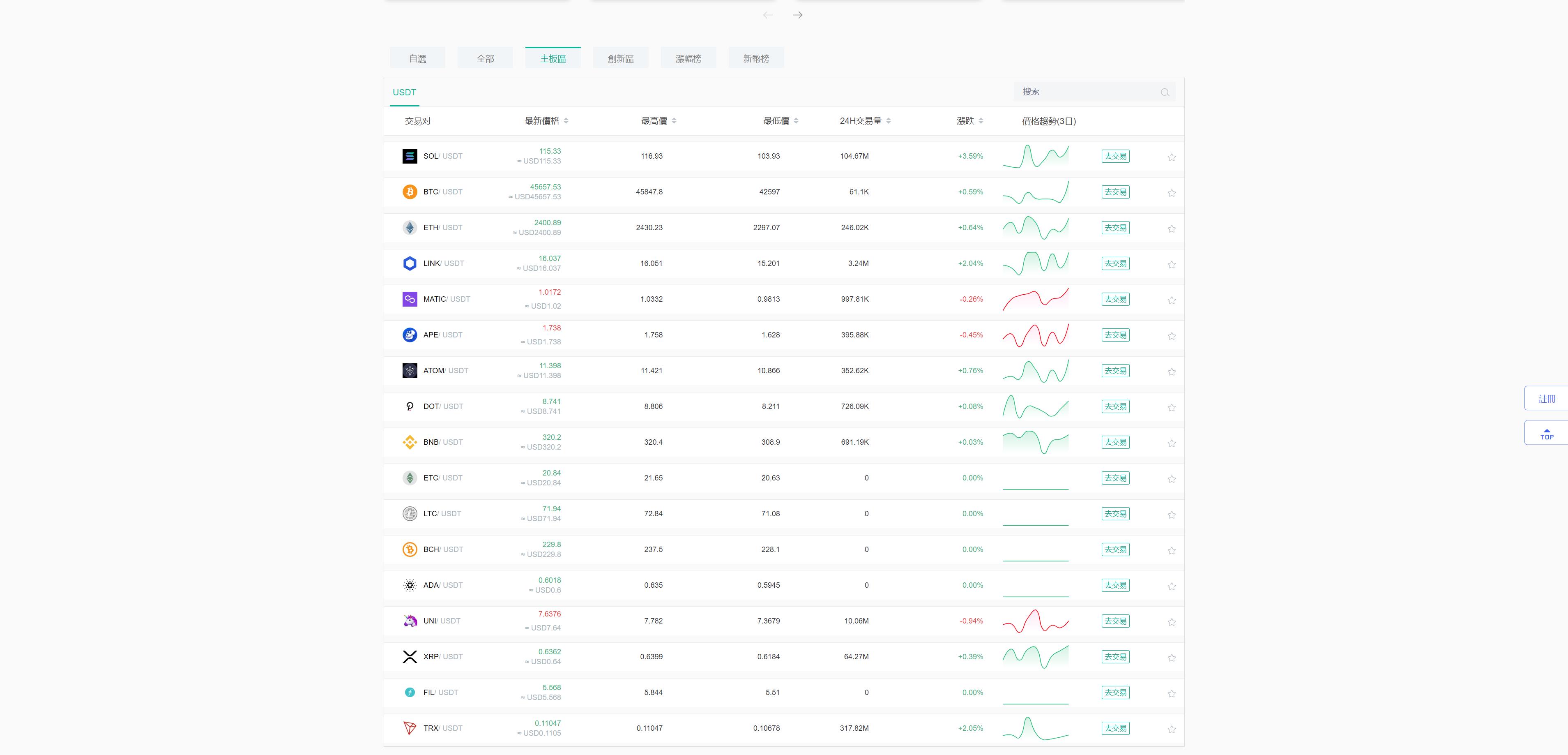Click the TRX 3-day trend chart
Viewport: 1568px width, 755px height.
(1035, 728)
